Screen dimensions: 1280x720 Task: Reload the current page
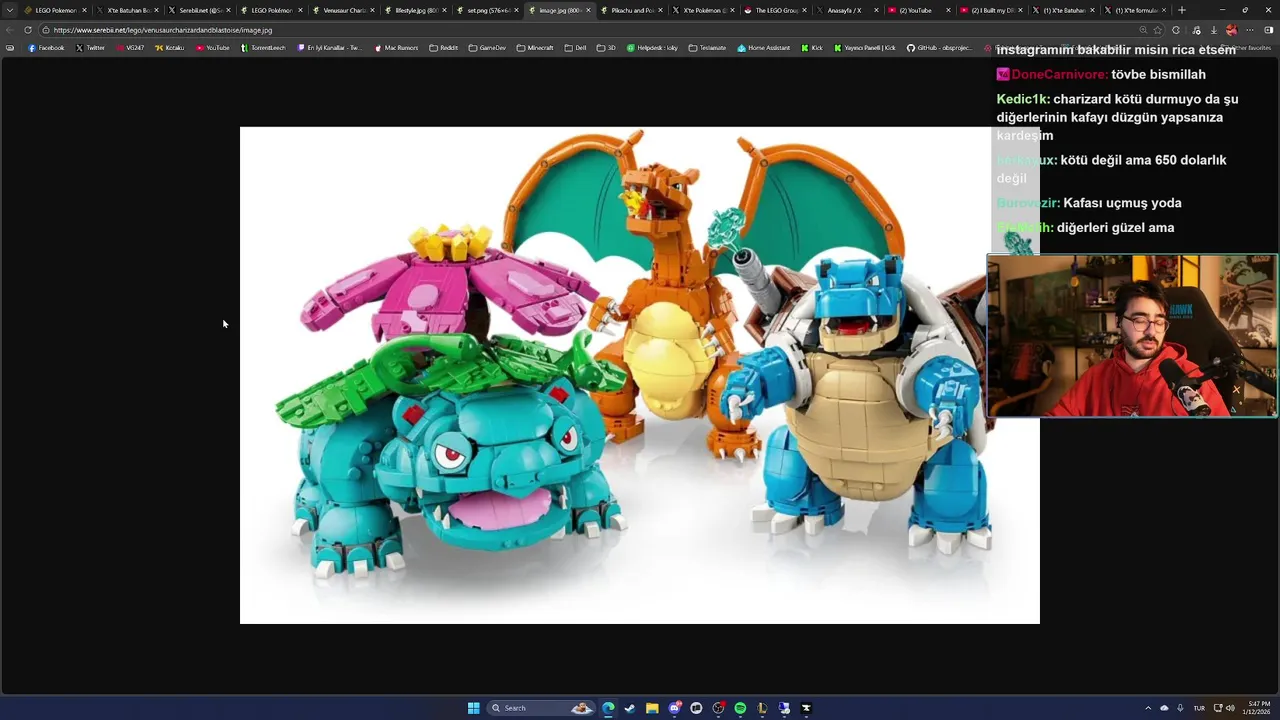(27, 30)
